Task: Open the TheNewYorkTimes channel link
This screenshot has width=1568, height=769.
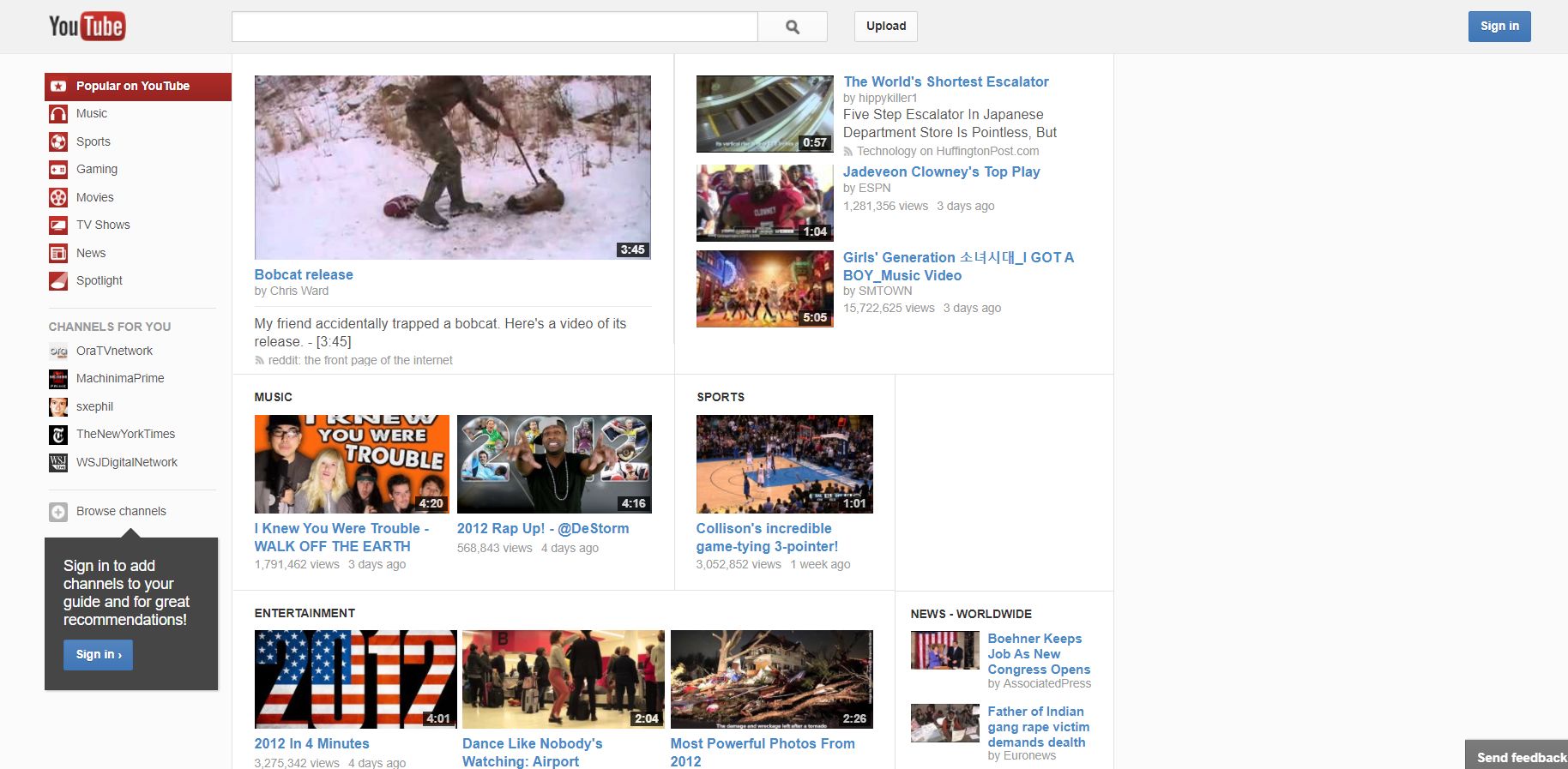Action: pyautogui.click(x=125, y=435)
